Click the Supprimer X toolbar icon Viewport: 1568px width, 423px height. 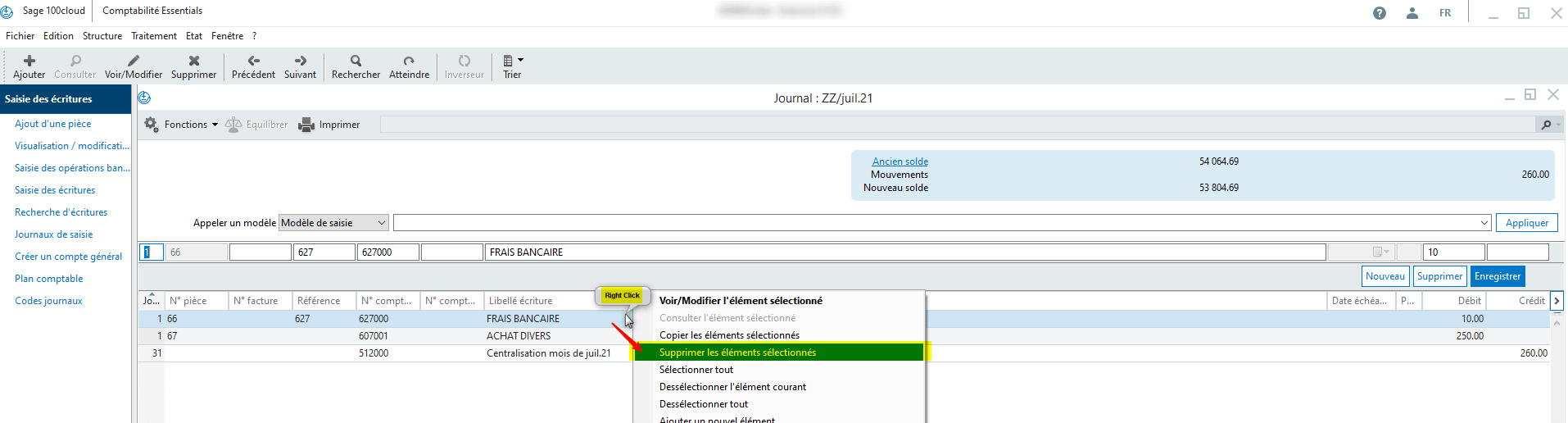[194, 61]
